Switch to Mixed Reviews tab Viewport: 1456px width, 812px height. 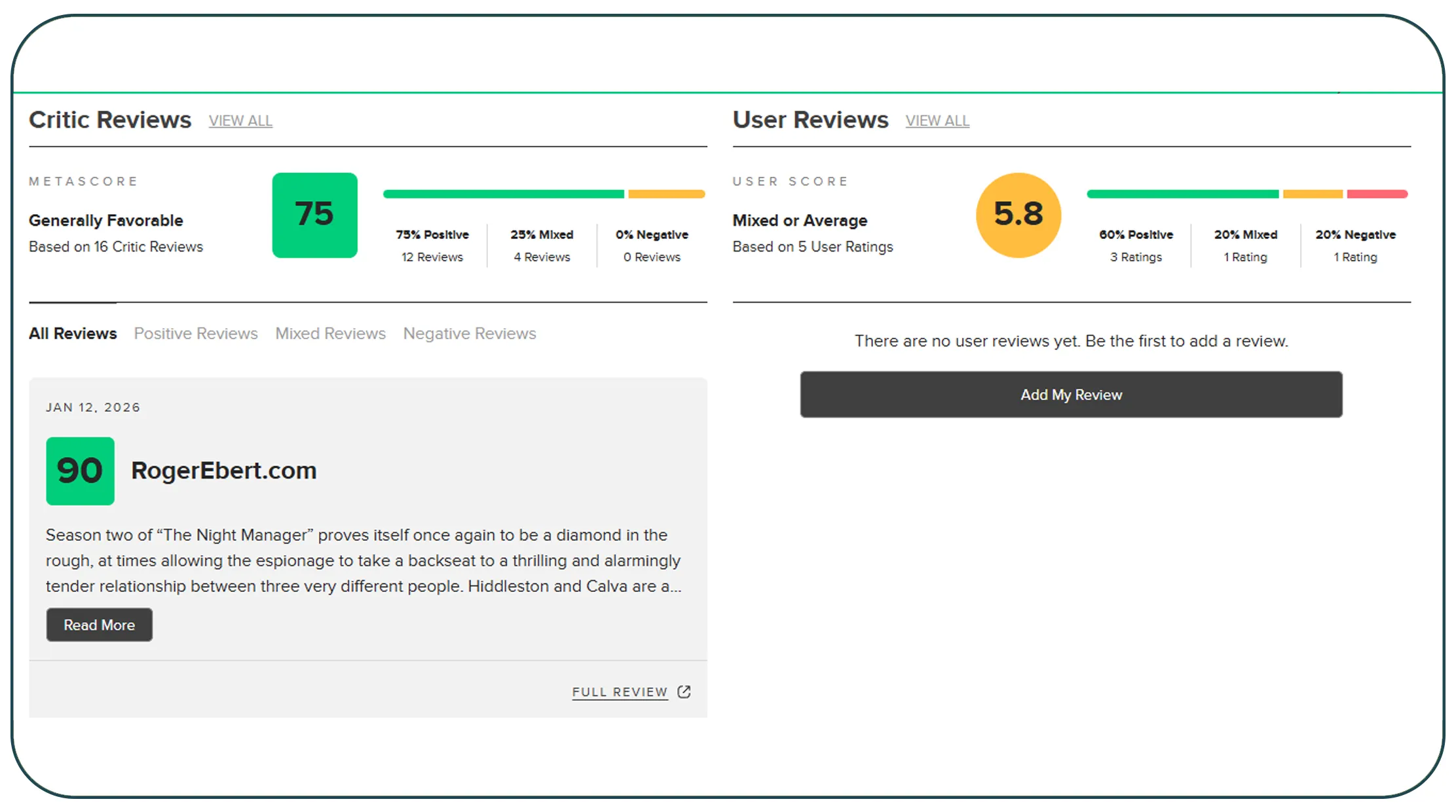point(330,333)
